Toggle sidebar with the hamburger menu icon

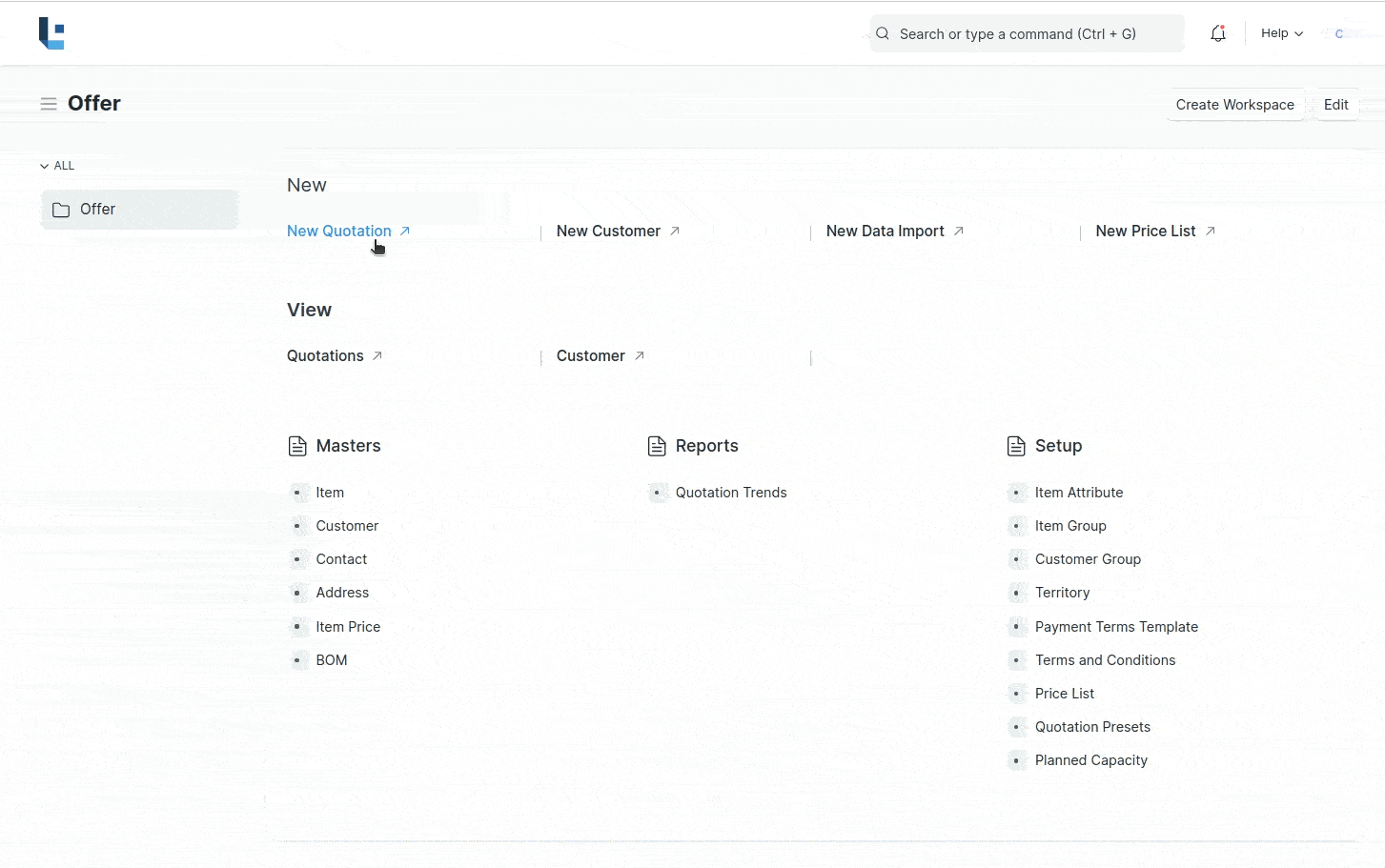click(49, 104)
